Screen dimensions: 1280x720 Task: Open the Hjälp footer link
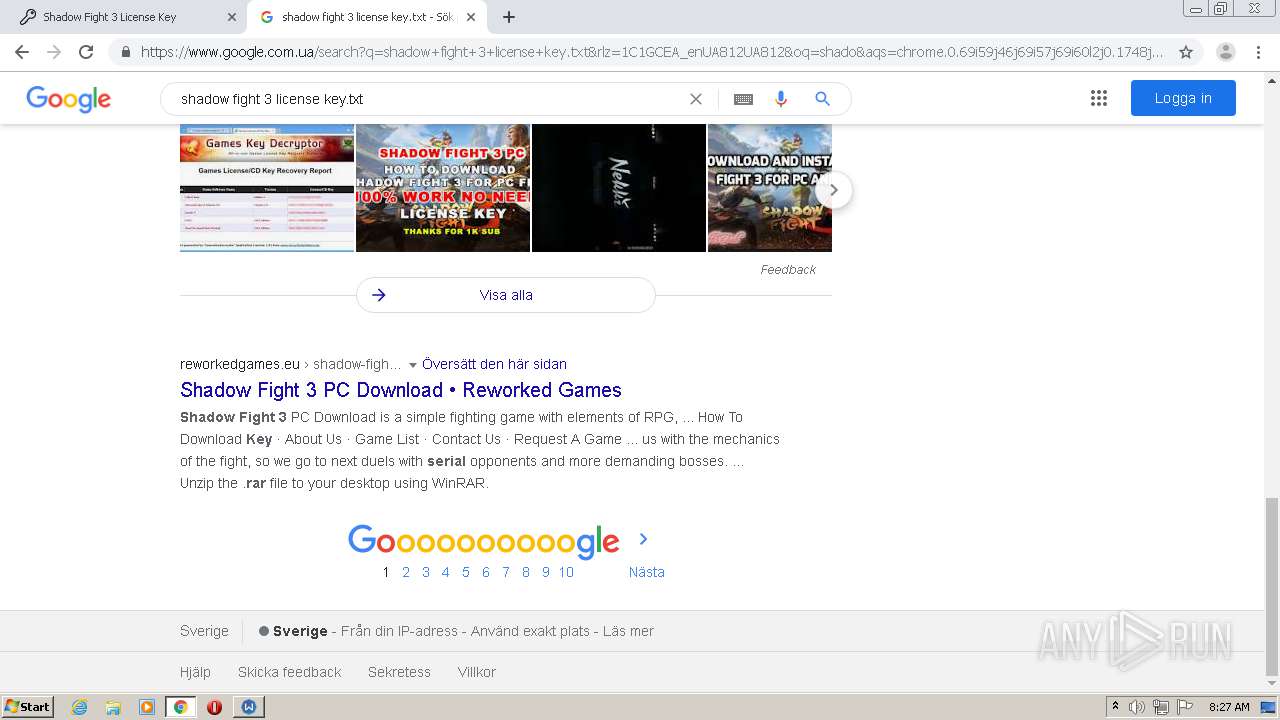point(195,672)
